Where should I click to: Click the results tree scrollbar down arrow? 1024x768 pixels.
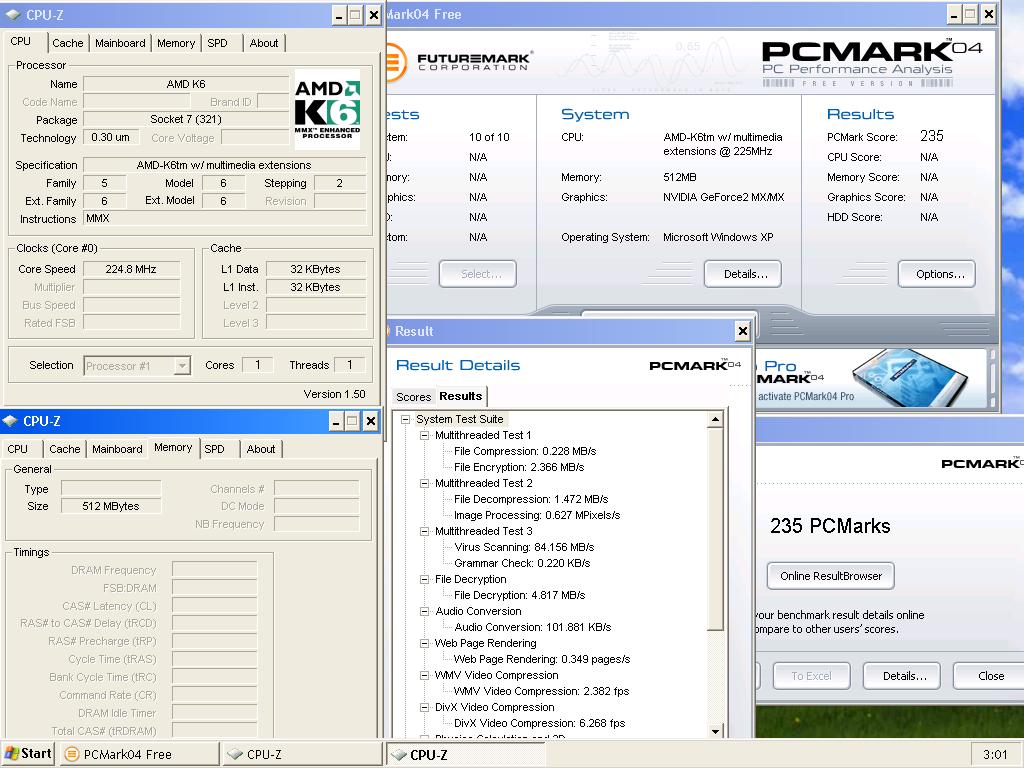(716, 731)
